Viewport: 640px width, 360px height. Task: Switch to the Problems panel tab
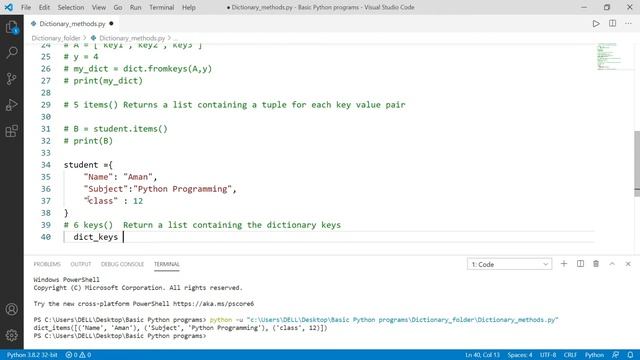(x=47, y=264)
